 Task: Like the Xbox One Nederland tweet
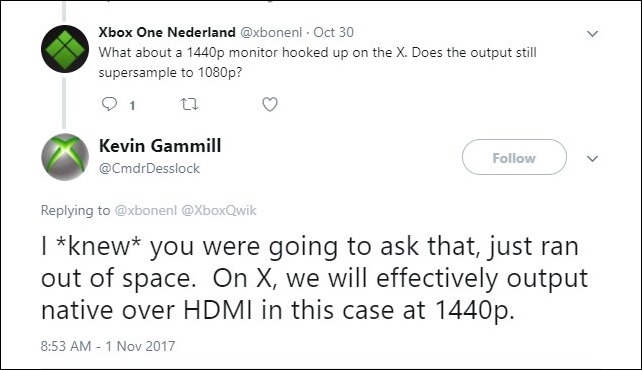pos(270,104)
